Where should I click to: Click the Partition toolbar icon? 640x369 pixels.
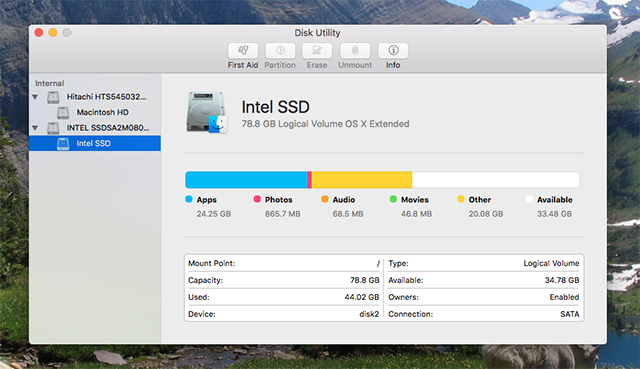(x=280, y=51)
